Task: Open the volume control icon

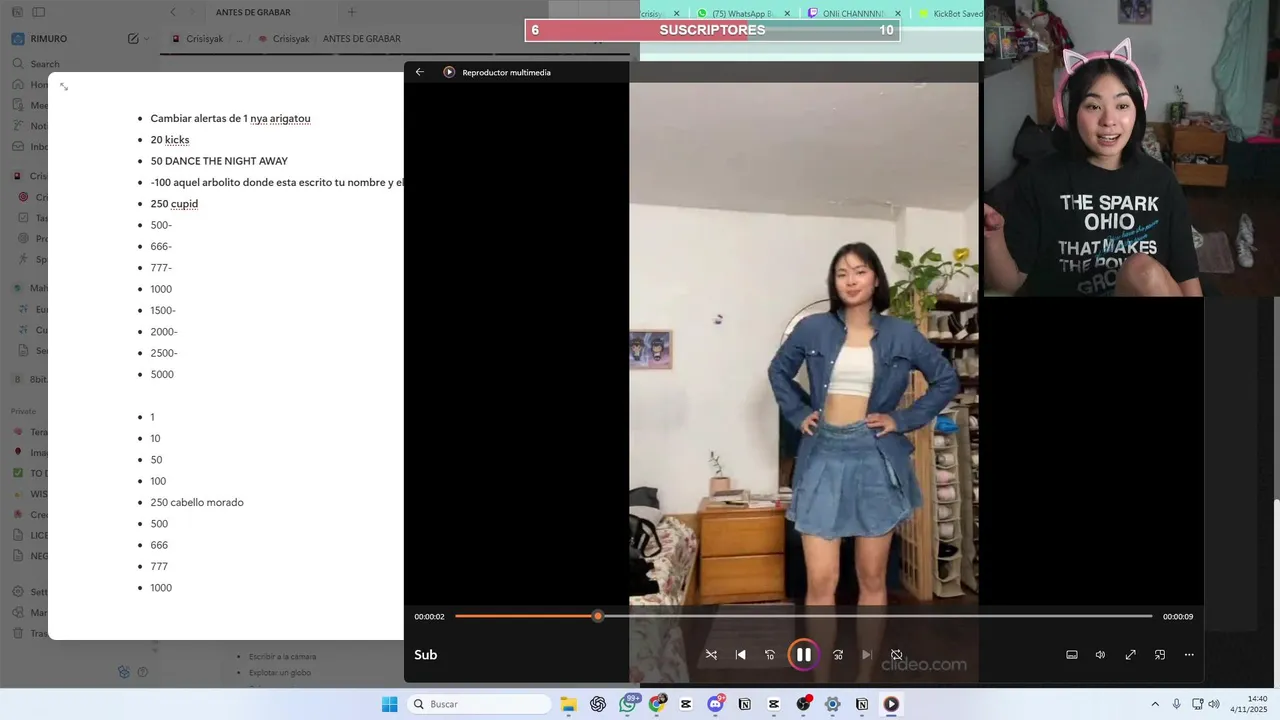Action: click(1100, 655)
